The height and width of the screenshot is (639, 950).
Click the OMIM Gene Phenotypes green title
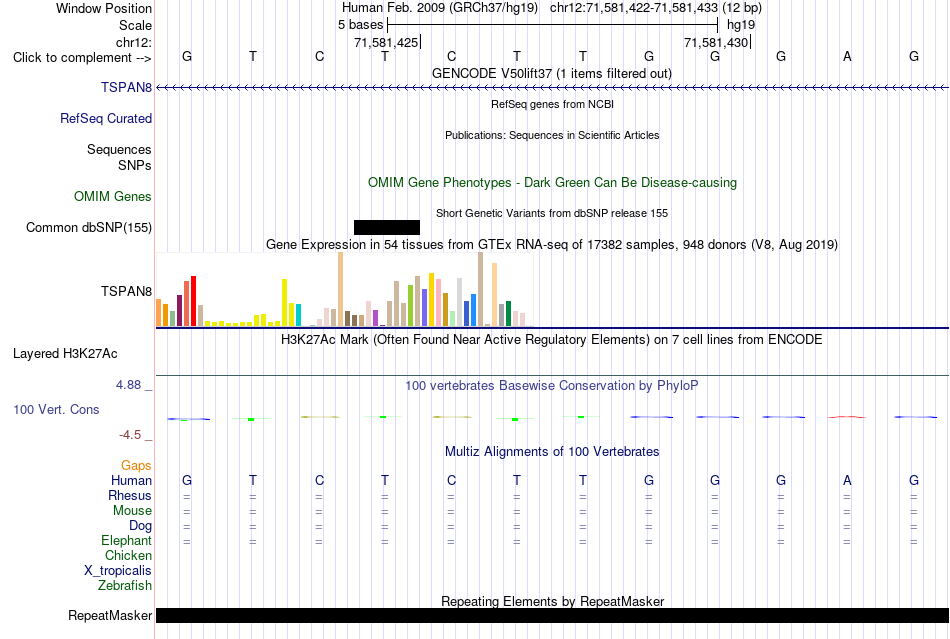pos(552,182)
